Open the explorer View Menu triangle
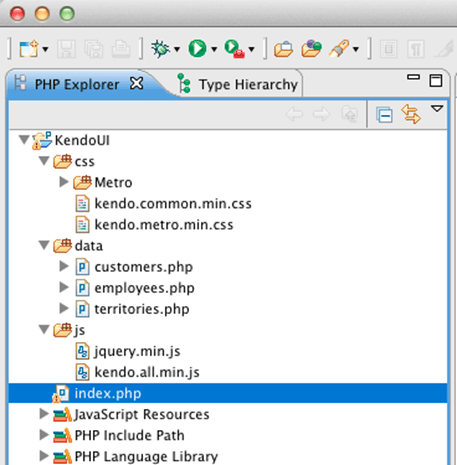 pyautogui.click(x=437, y=108)
